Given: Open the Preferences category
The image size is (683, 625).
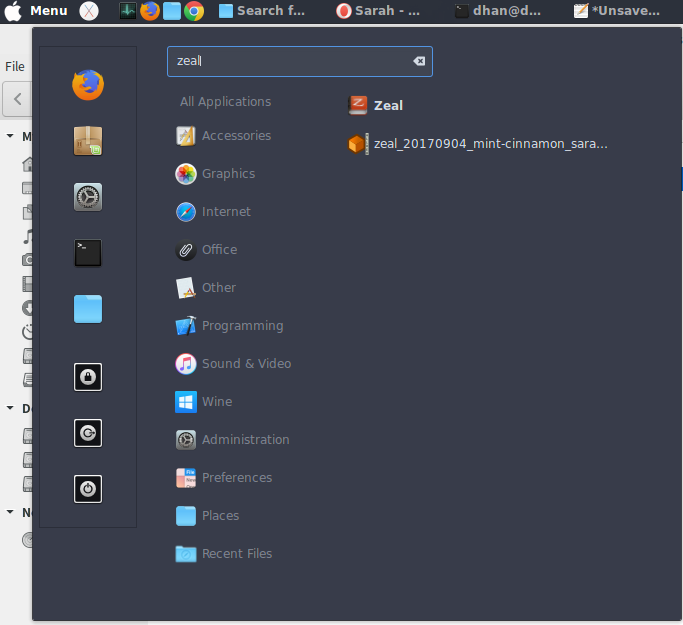Looking at the screenshot, I should tap(223, 478).
